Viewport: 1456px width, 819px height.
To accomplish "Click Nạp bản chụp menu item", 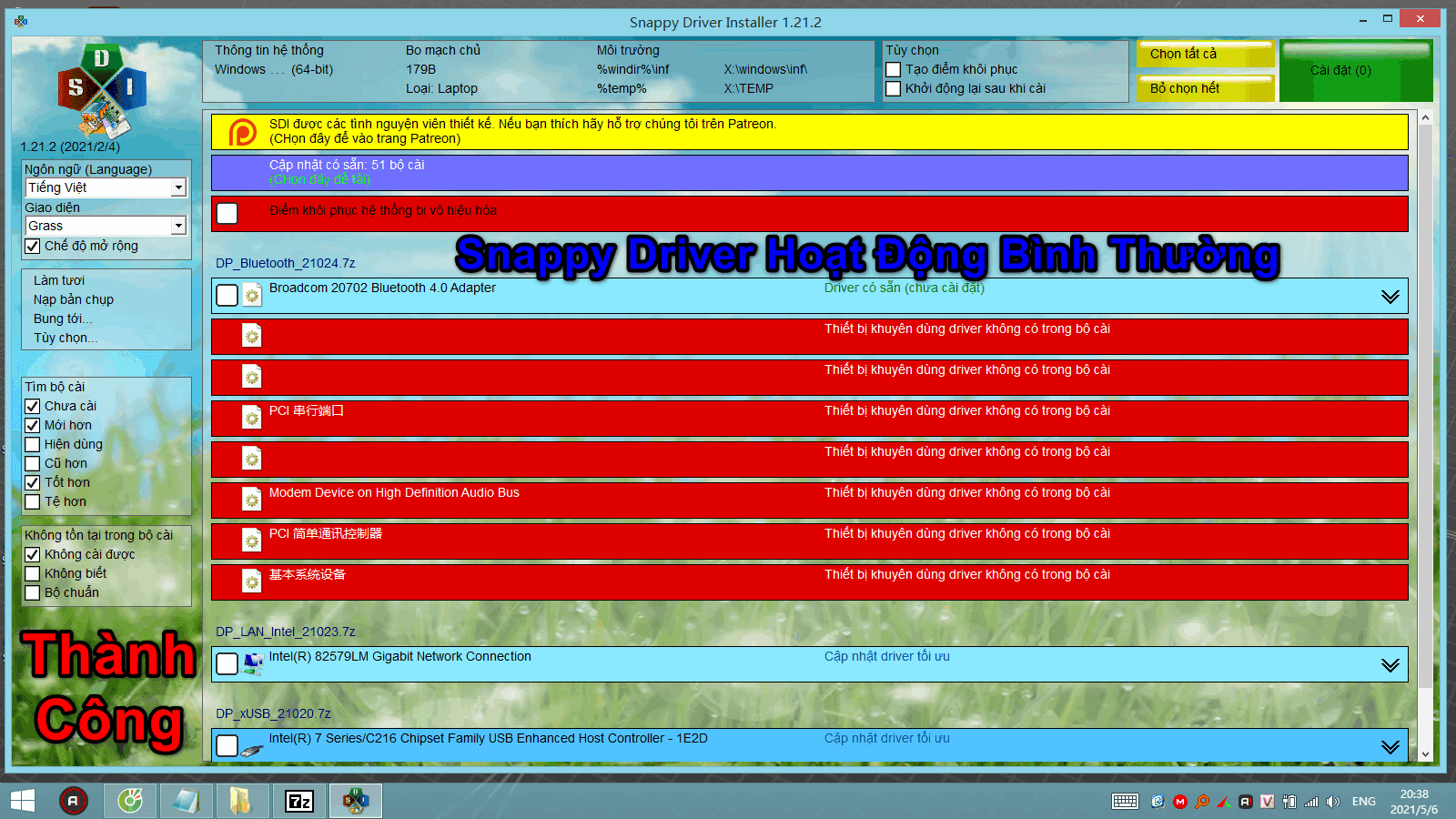I will tap(74, 299).
